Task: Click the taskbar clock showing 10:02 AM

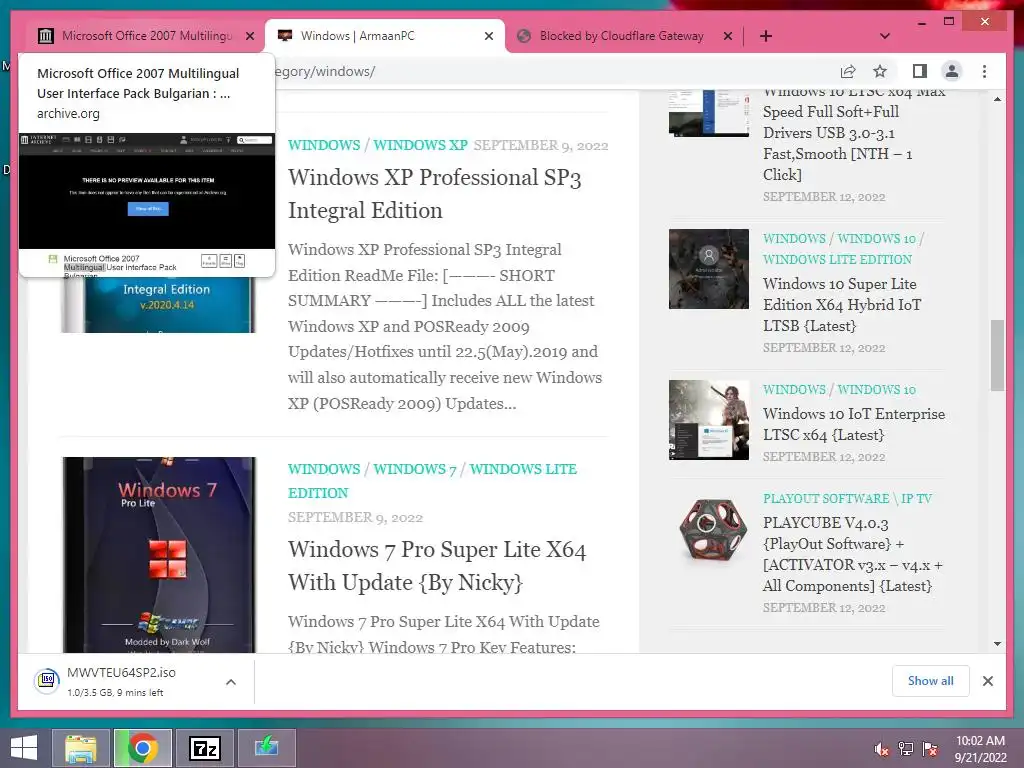Action: [980, 749]
